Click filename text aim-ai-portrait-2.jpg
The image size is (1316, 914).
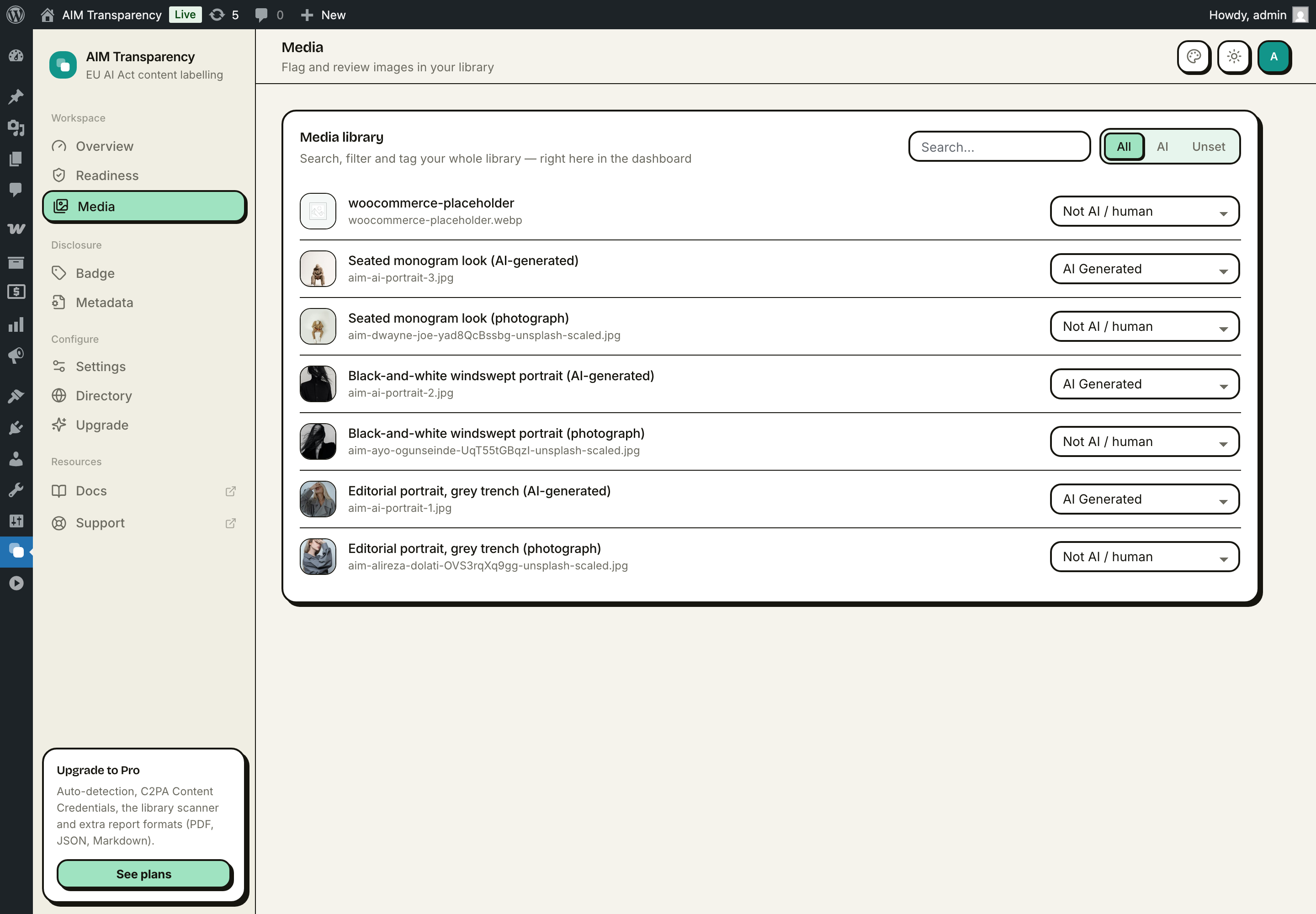pos(400,393)
